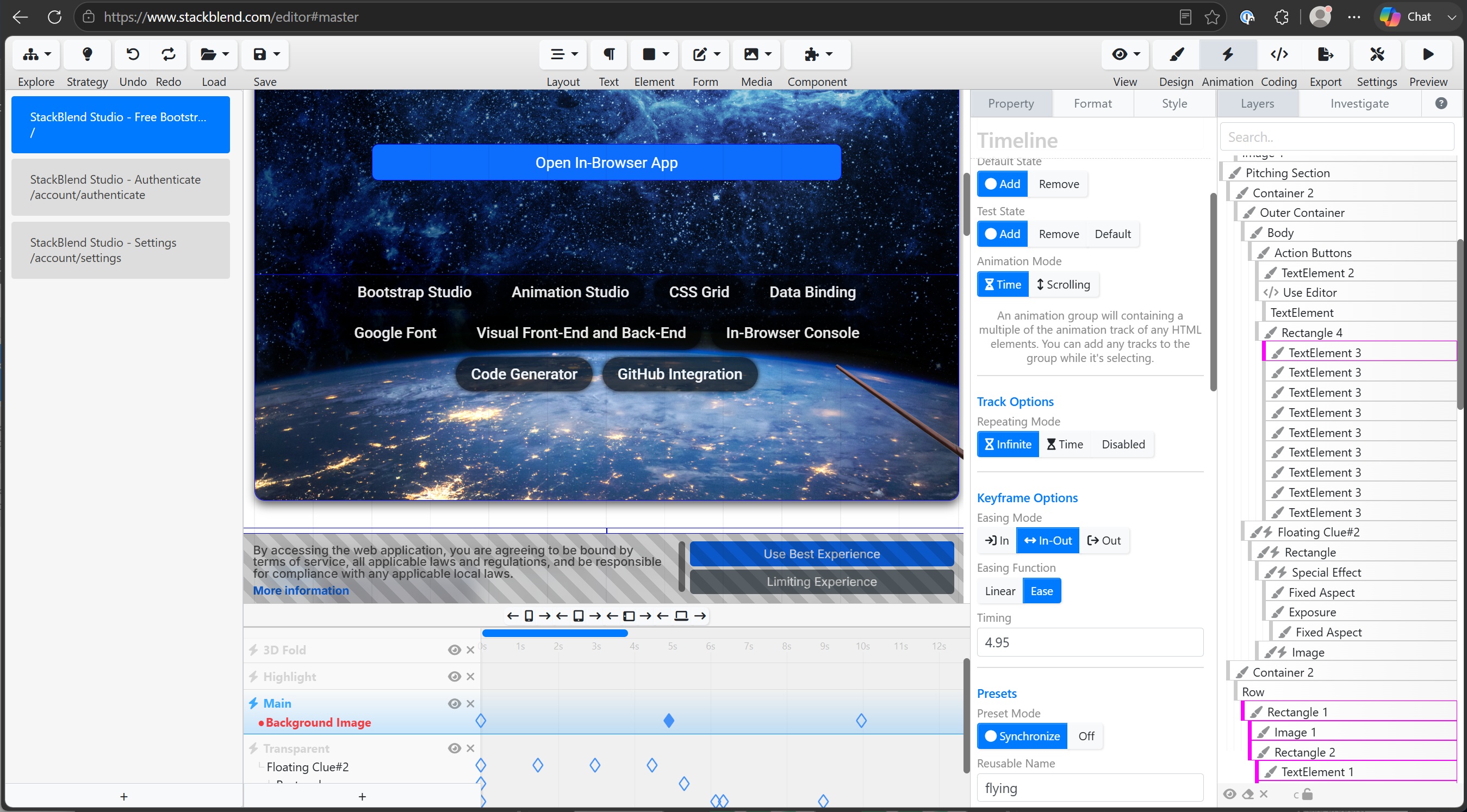Open the Format tab
The width and height of the screenshot is (1467, 812).
tap(1093, 104)
